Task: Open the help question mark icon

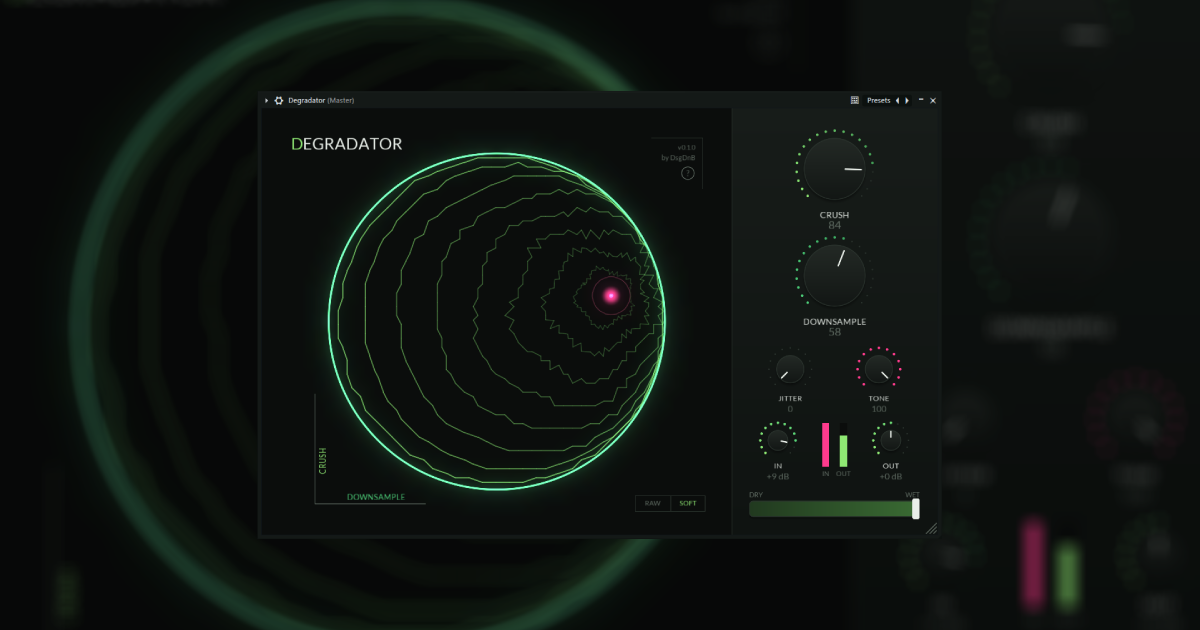Action: 688,173
